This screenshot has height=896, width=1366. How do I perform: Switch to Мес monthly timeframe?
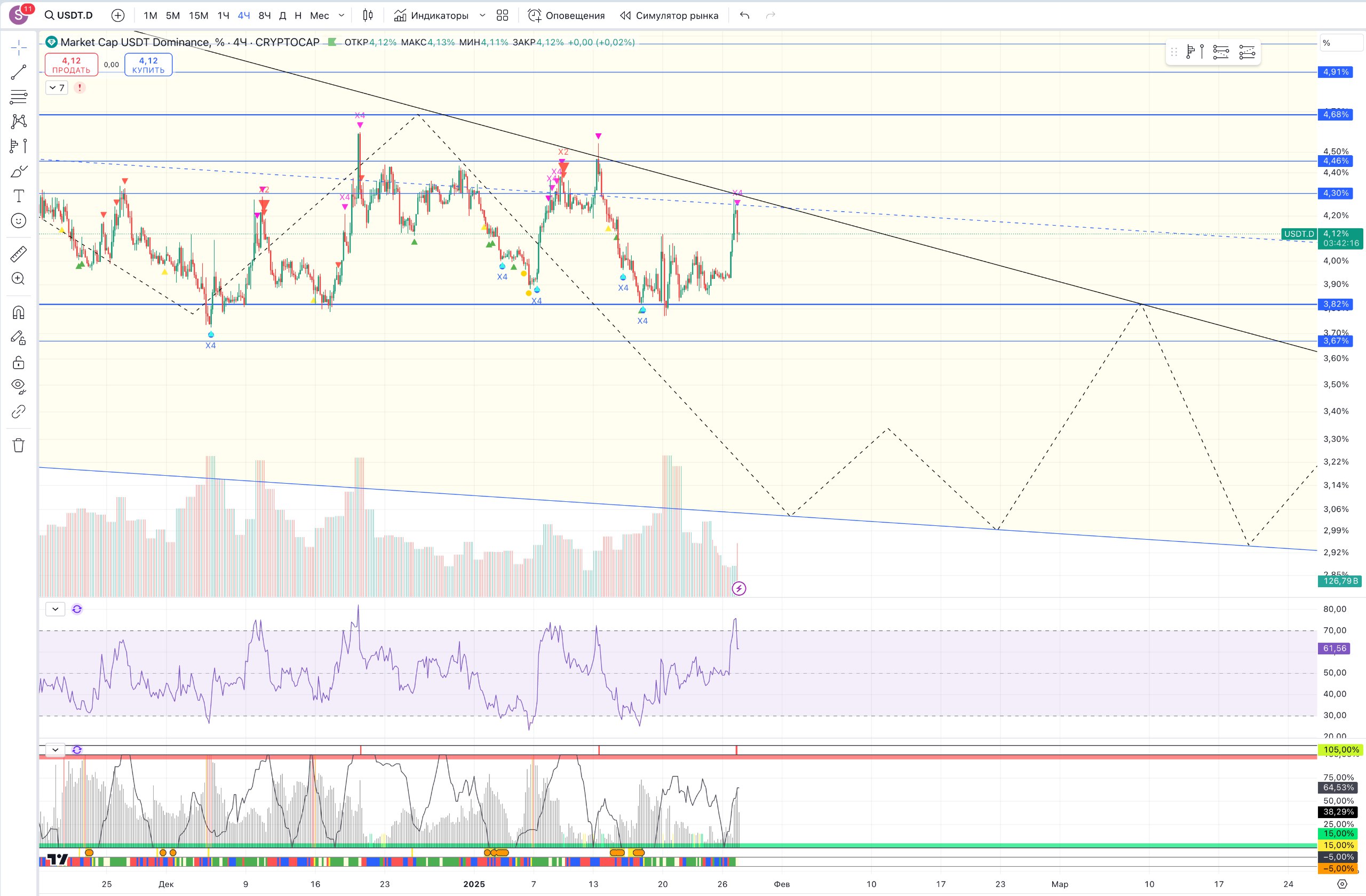click(319, 15)
